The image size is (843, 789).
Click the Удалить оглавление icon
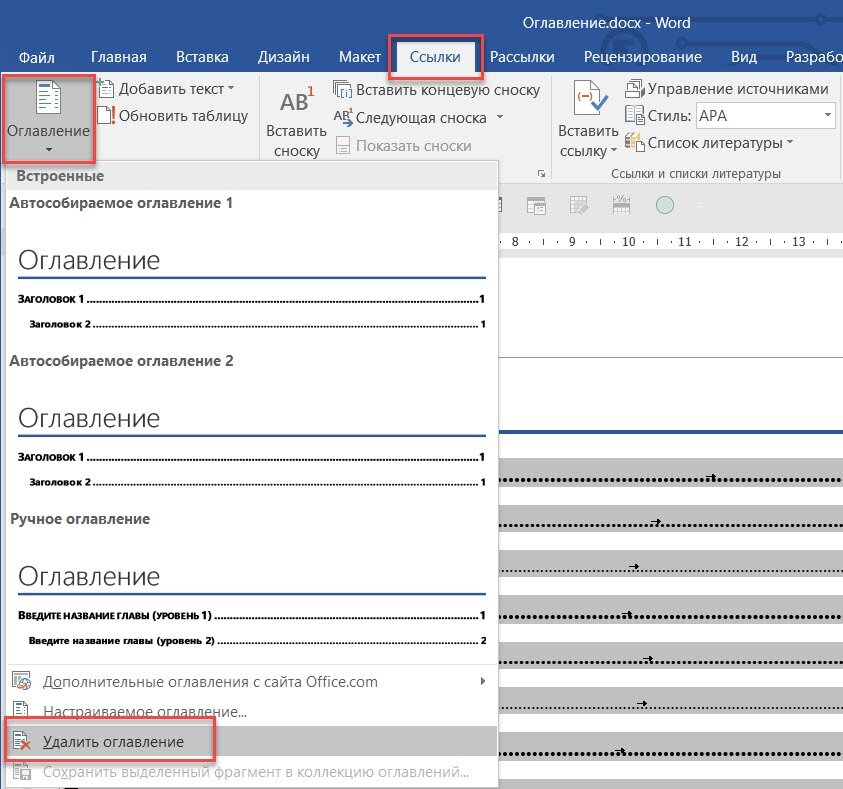22,741
